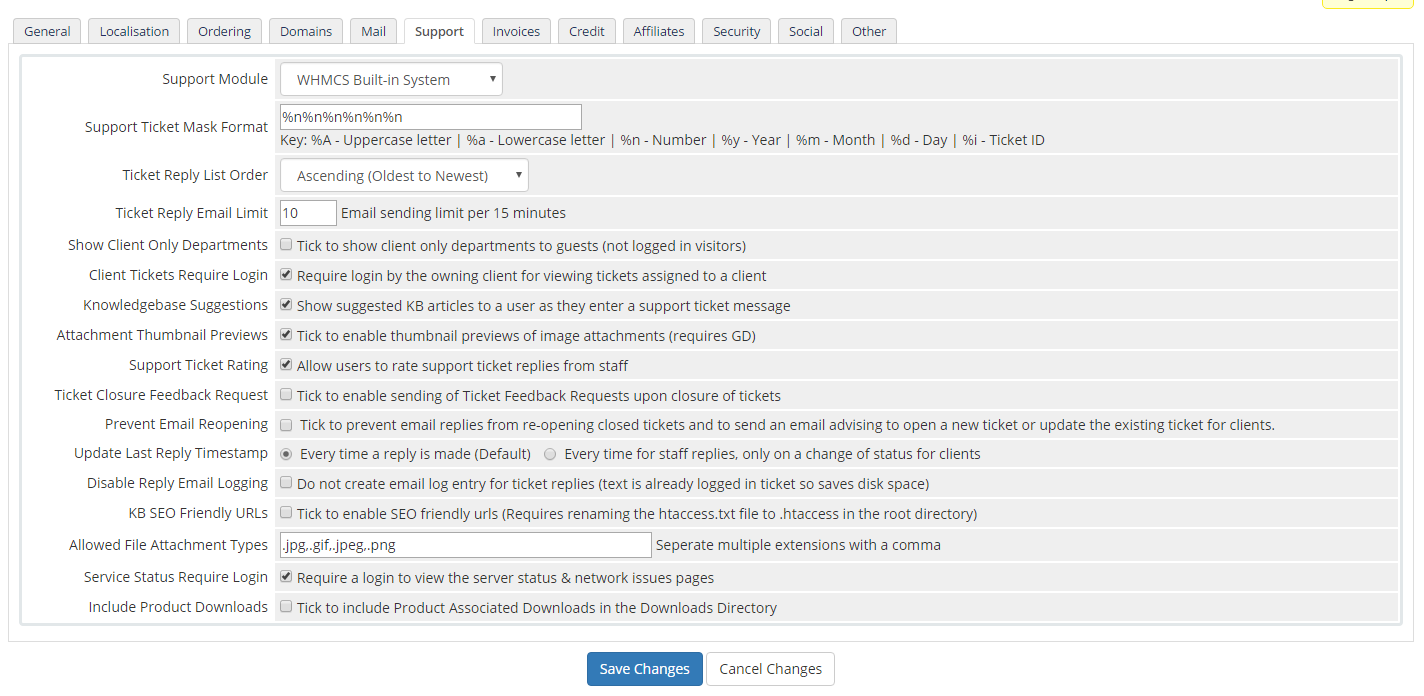Expand the Ticket Reply List Order dropdown
This screenshot has width=1424, height=696.
tap(404, 176)
